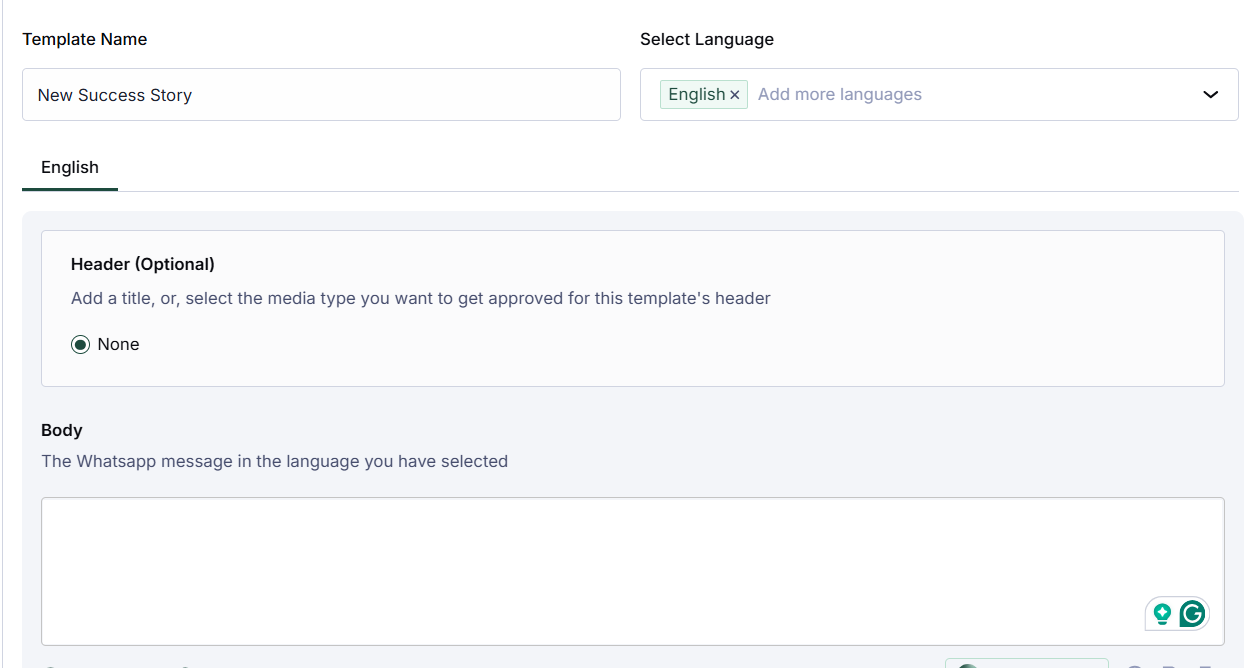The width and height of the screenshot is (1258, 668).
Task: Focus the Template Name input field
Action: tap(321, 95)
